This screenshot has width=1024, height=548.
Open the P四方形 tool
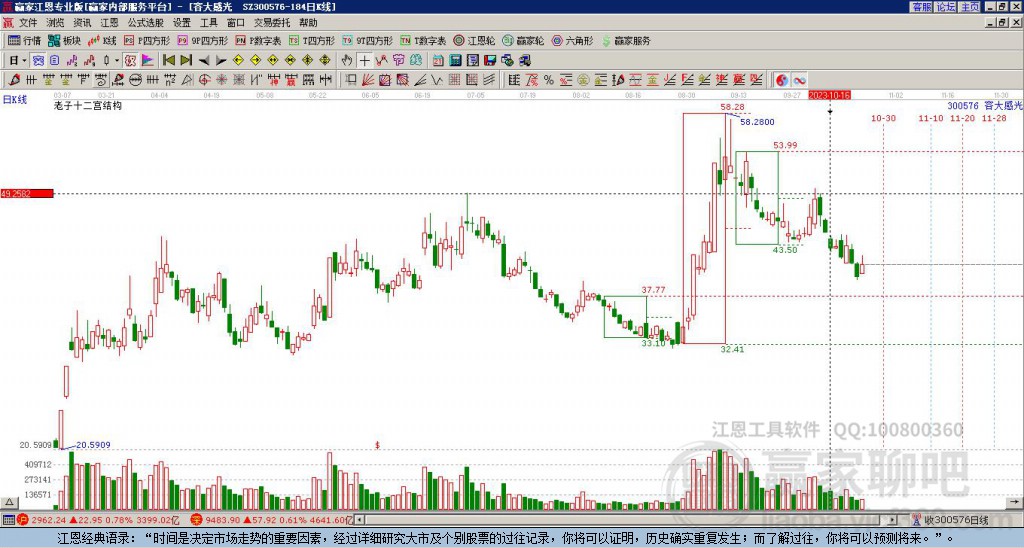click(147, 40)
